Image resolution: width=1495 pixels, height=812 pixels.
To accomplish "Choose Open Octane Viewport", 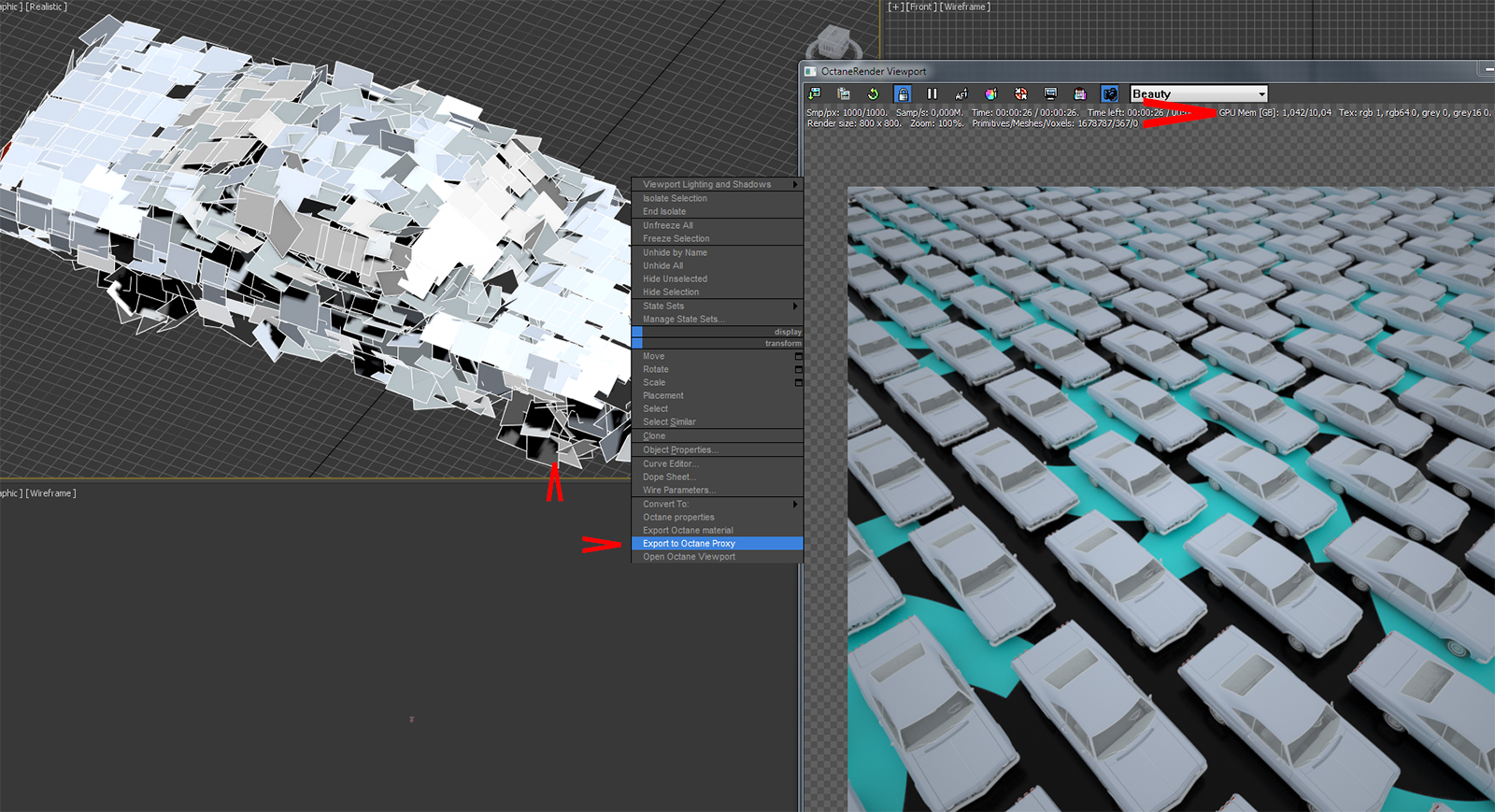I will 718,556.
